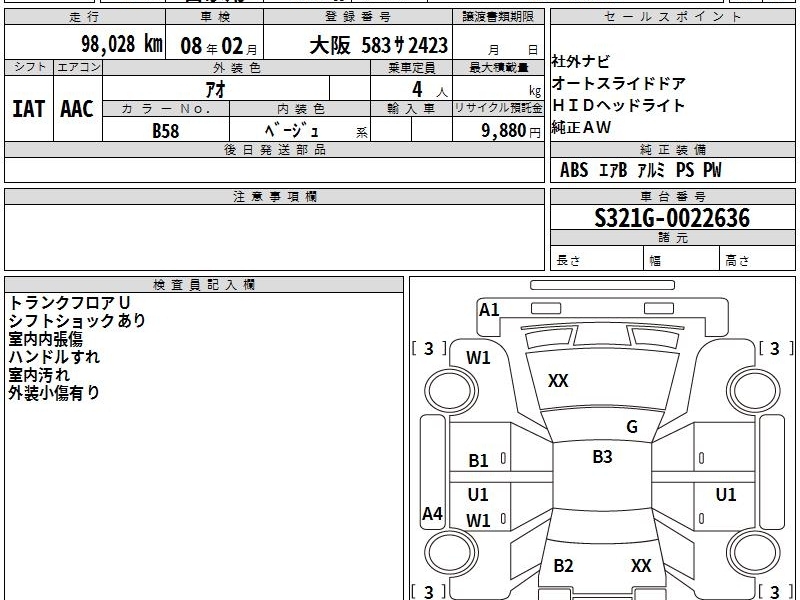Click the A1 mark on front bumper
This screenshot has height=600, width=800.
pyautogui.click(x=489, y=310)
